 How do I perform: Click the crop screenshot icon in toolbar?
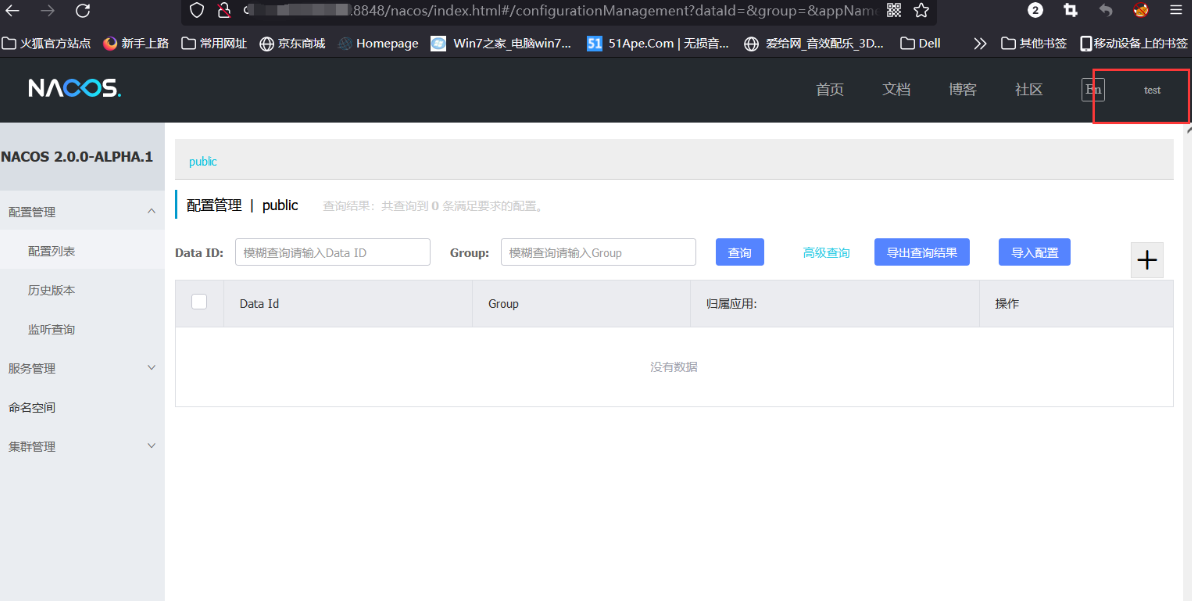tap(1070, 11)
